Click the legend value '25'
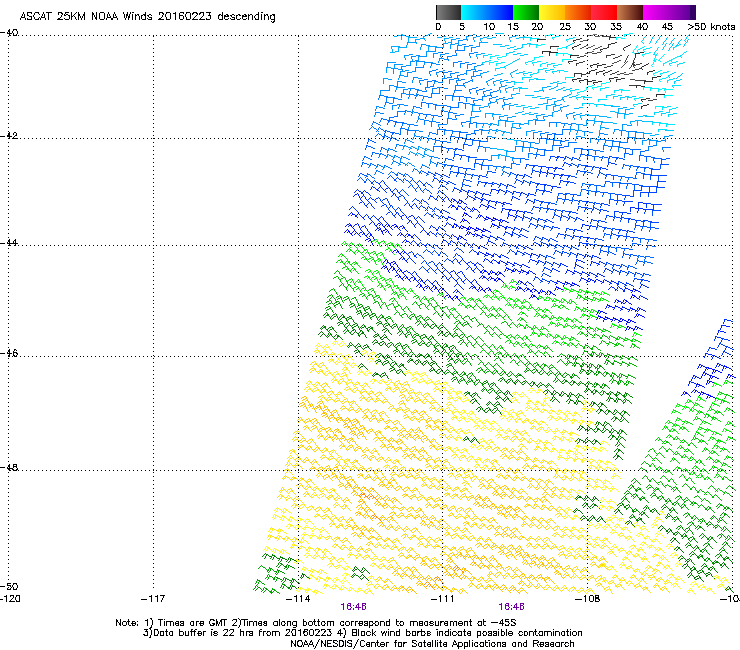 565,27
